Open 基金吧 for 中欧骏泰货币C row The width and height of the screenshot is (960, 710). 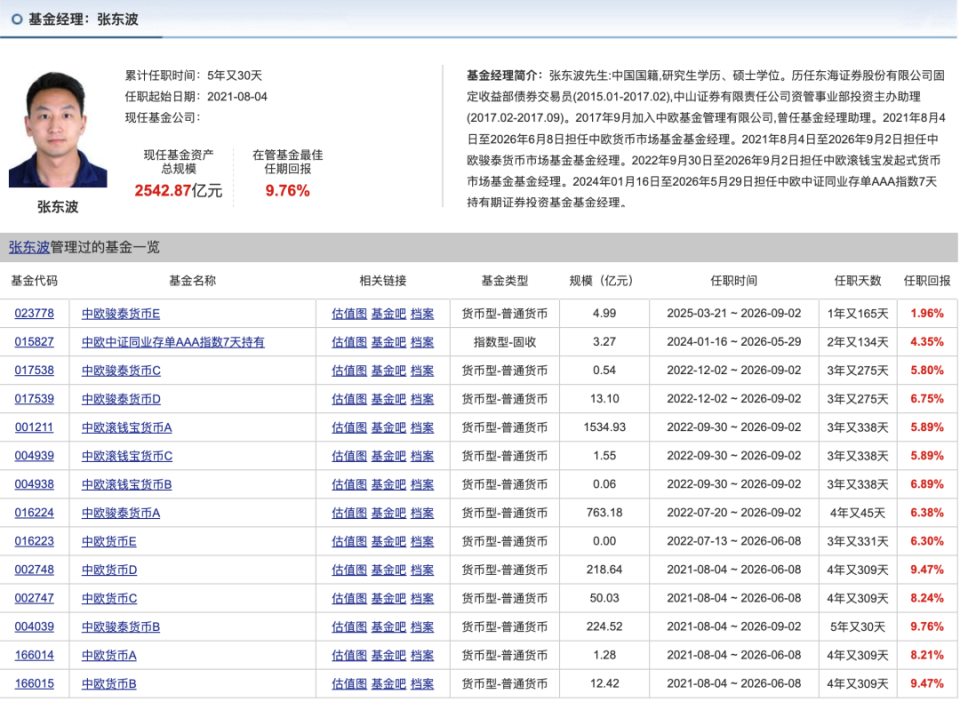click(388, 371)
